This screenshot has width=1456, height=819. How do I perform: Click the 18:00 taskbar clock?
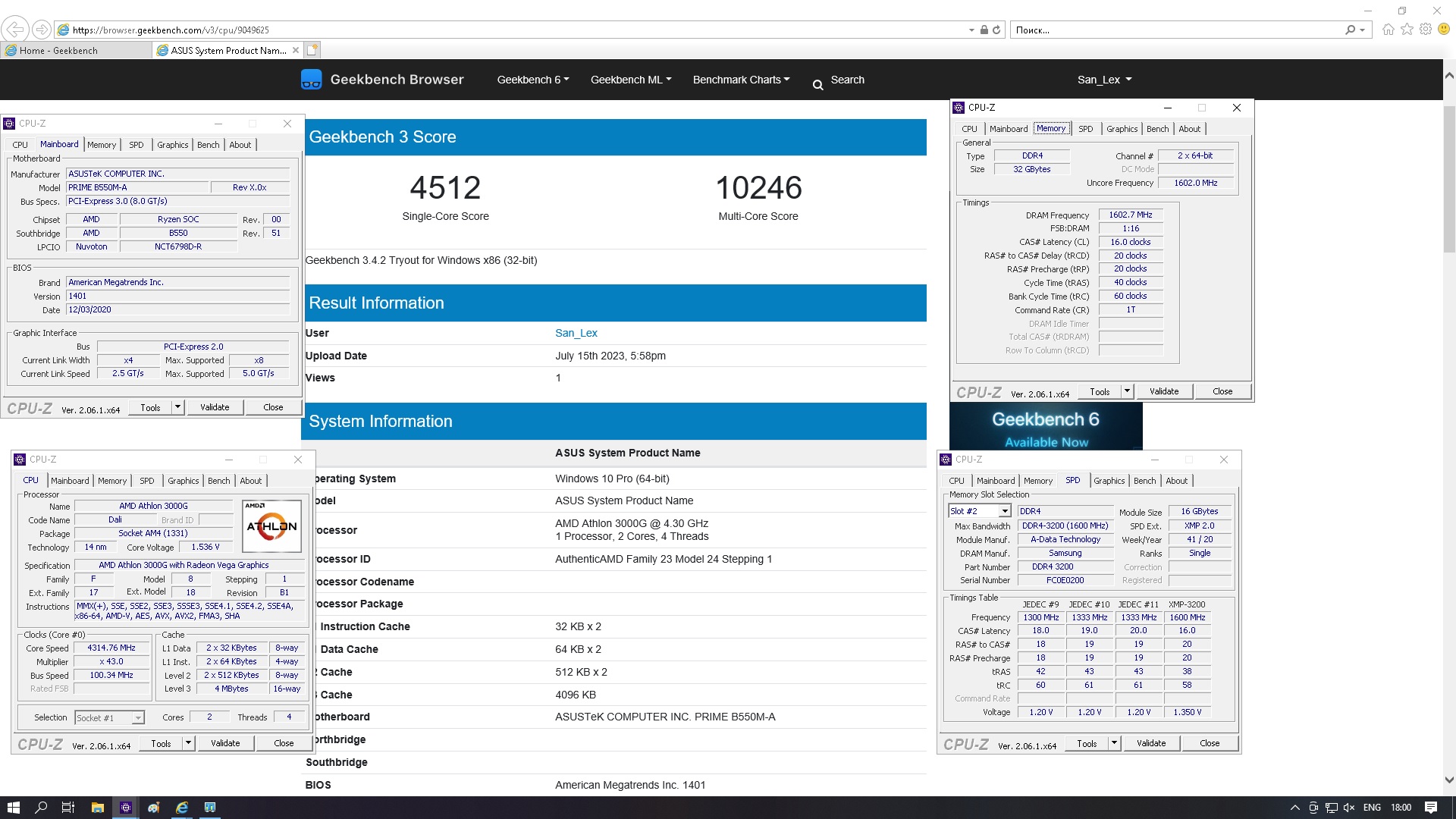[1401, 808]
